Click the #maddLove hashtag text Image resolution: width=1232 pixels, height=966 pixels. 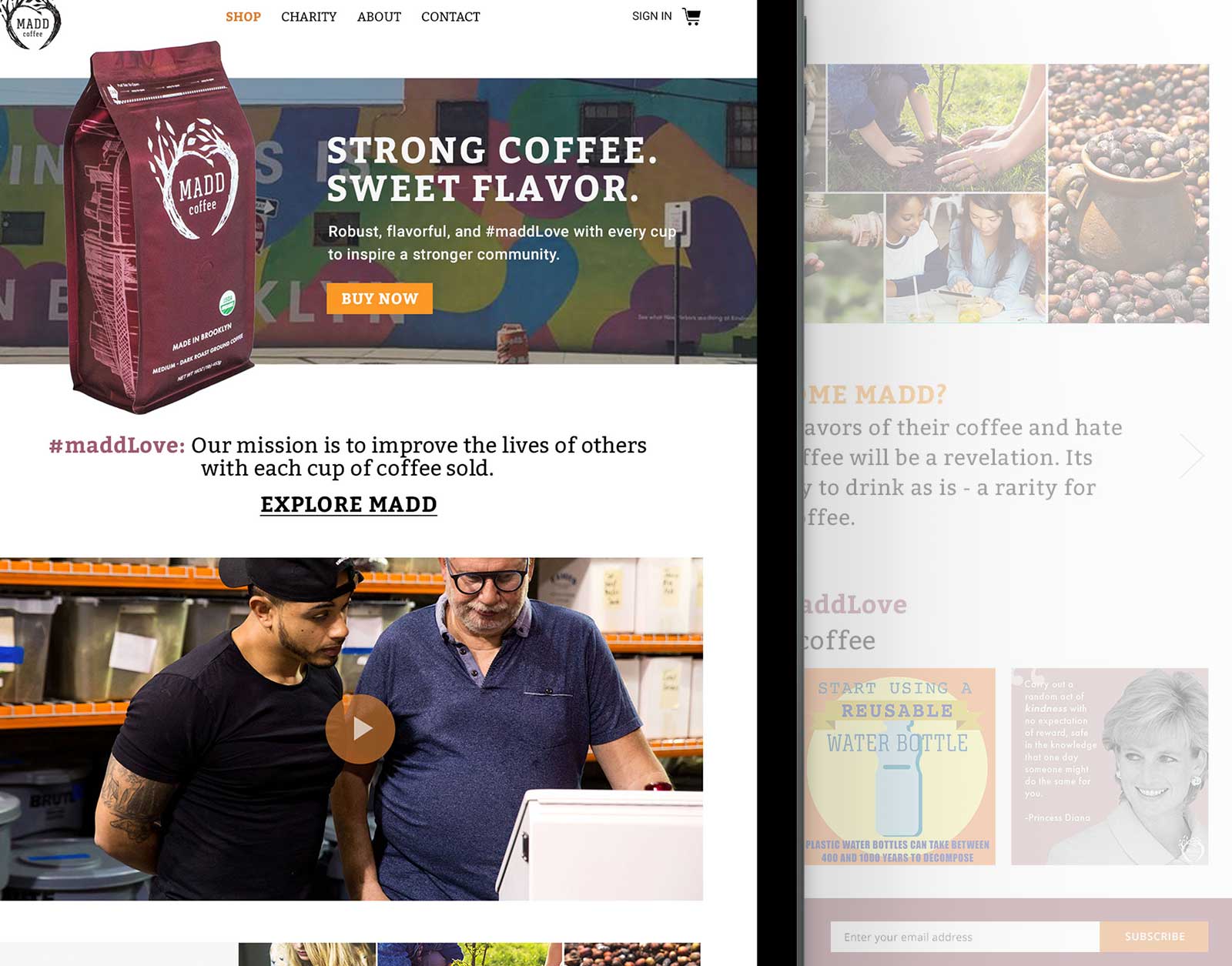117,445
